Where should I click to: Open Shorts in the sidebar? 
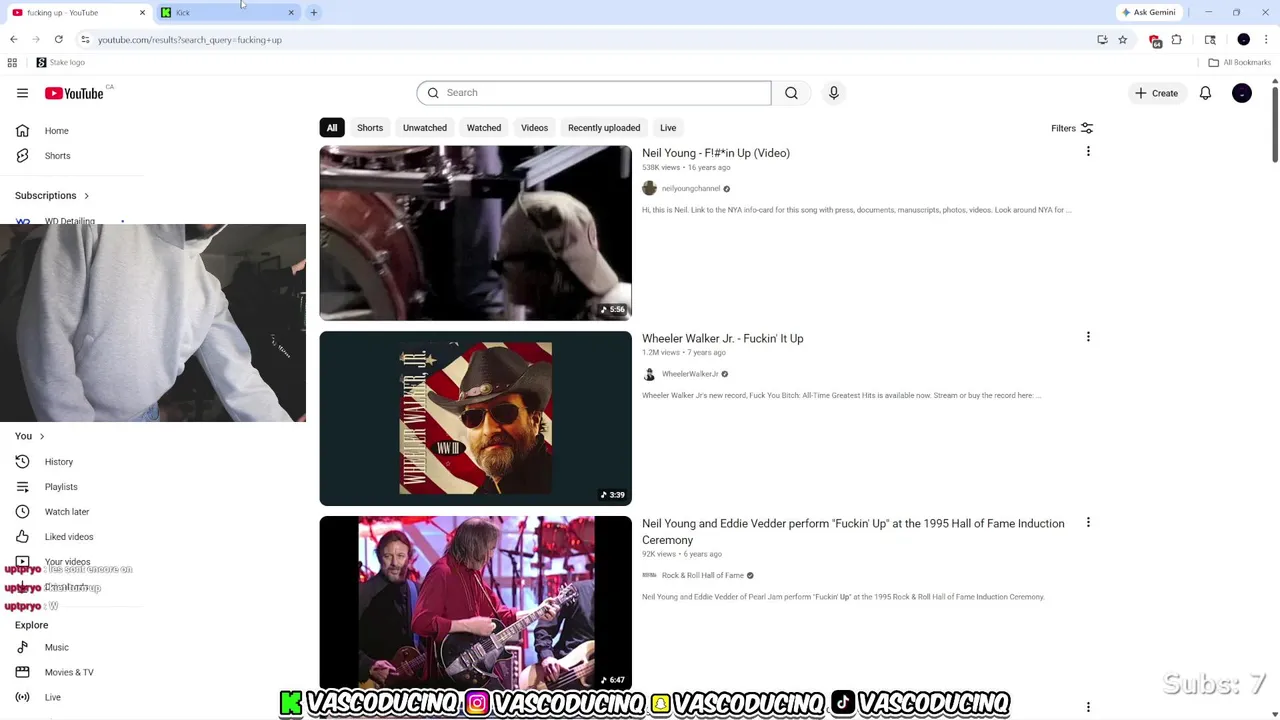point(57,156)
